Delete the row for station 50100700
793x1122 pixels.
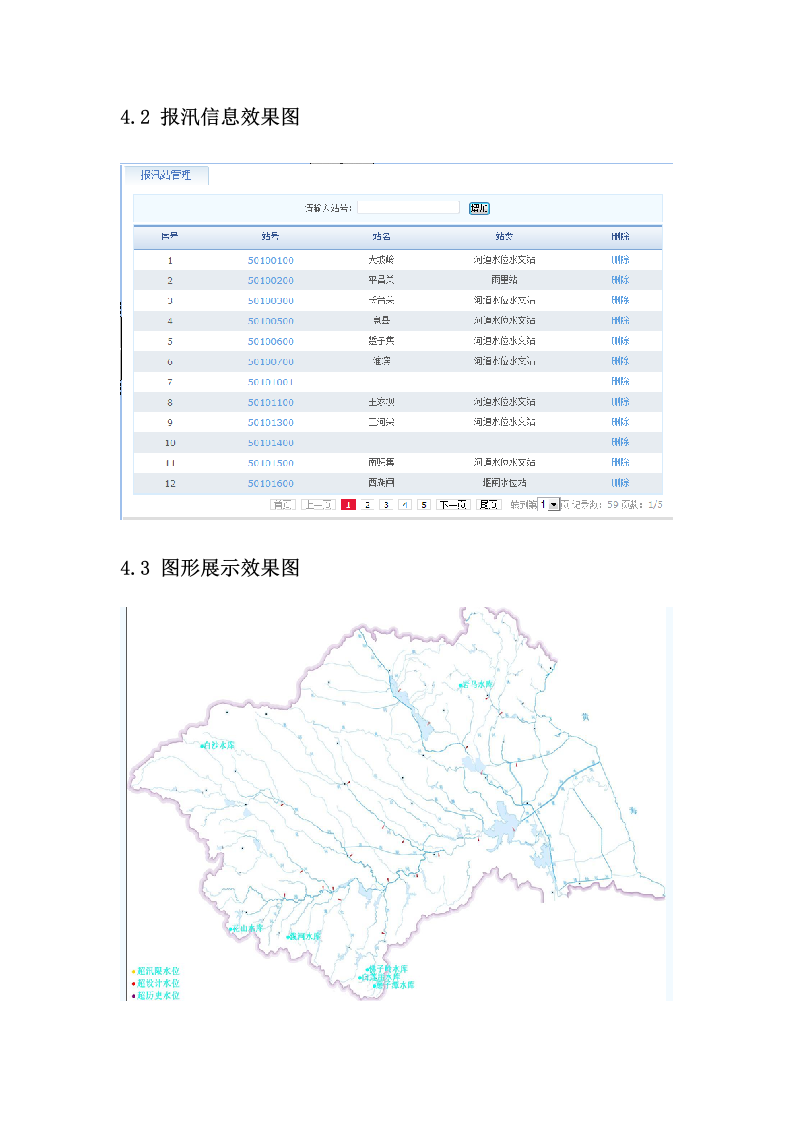(x=621, y=361)
